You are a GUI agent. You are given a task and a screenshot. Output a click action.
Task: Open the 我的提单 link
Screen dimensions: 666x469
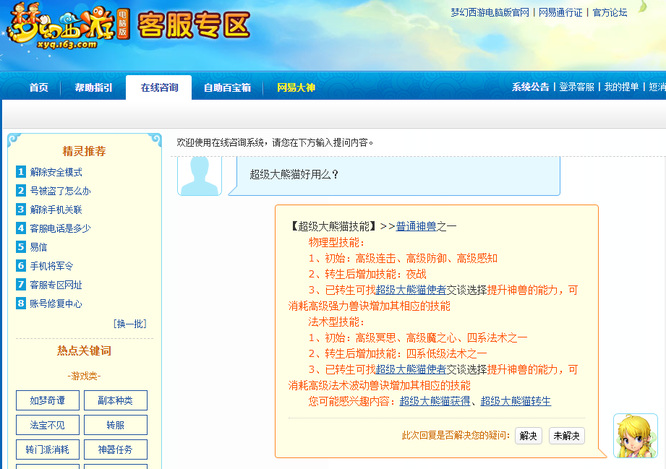click(x=621, y=87)
